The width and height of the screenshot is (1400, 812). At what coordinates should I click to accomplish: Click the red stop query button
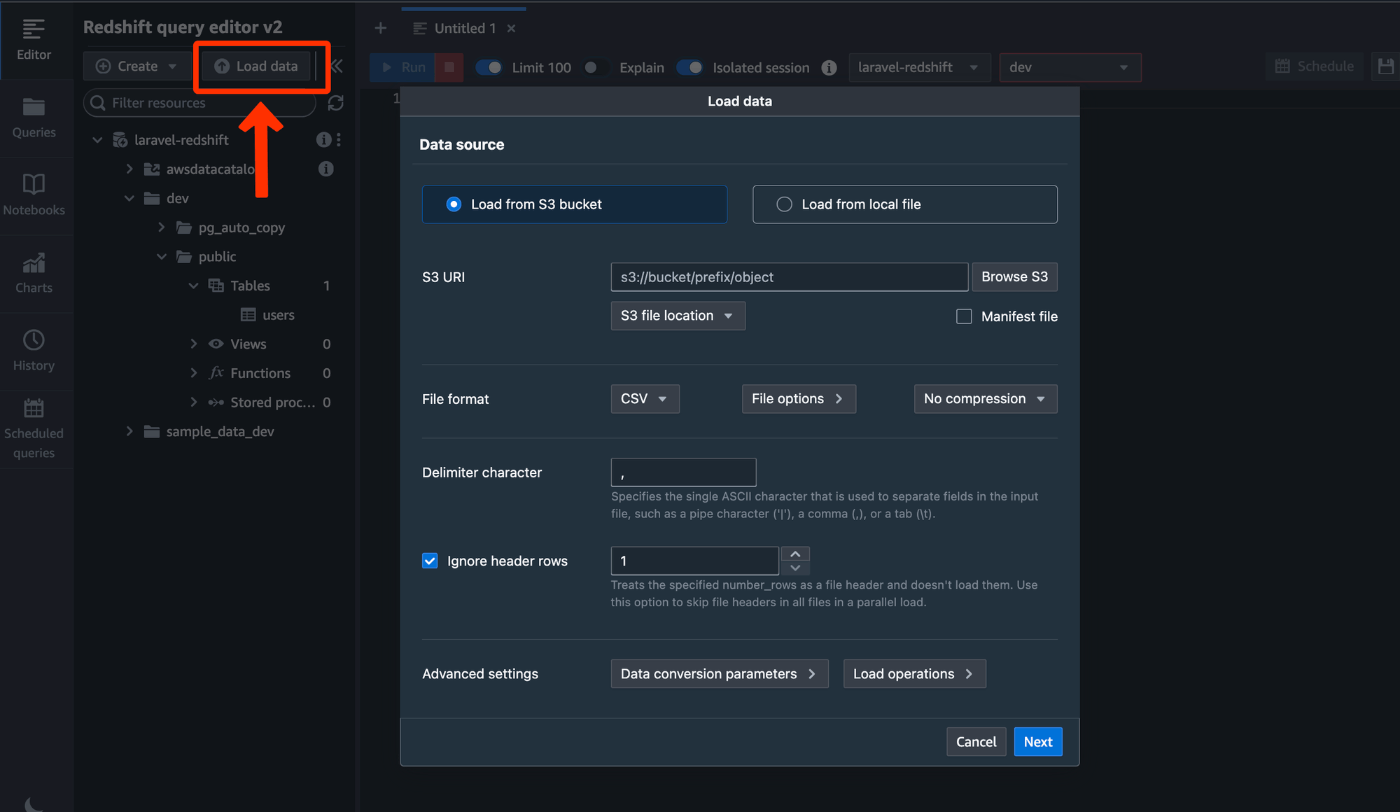(449, 67)
